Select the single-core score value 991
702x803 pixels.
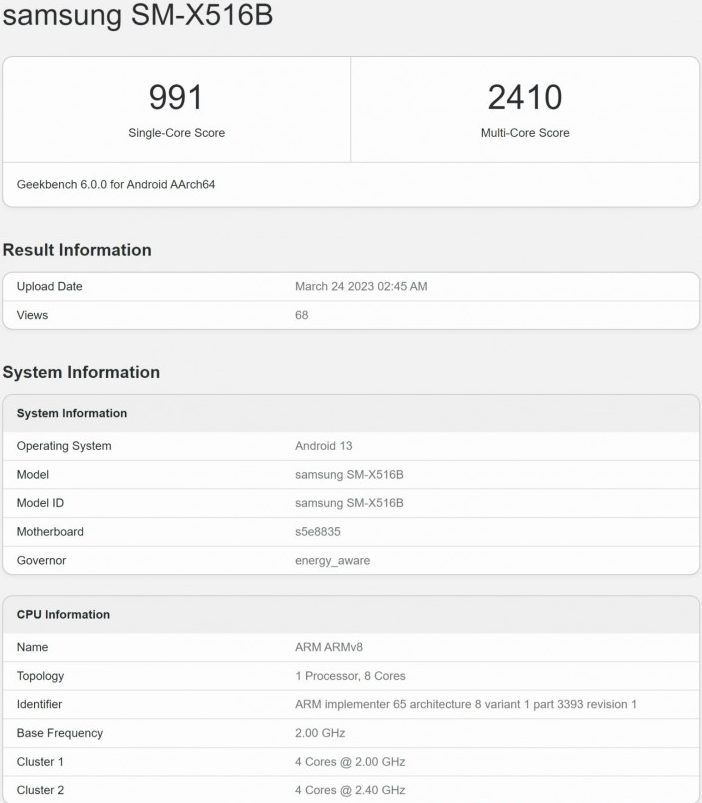coord(176,97)
